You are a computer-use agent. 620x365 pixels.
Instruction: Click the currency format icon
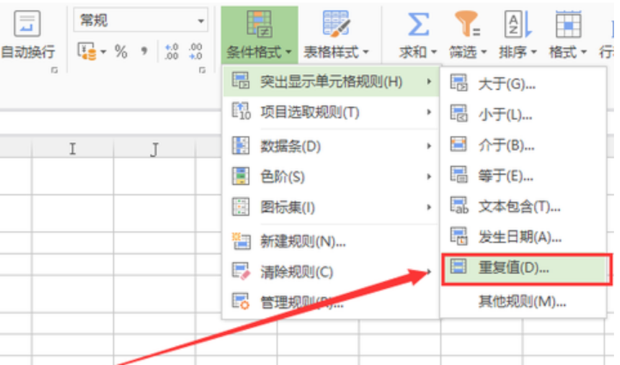[87, 51]
